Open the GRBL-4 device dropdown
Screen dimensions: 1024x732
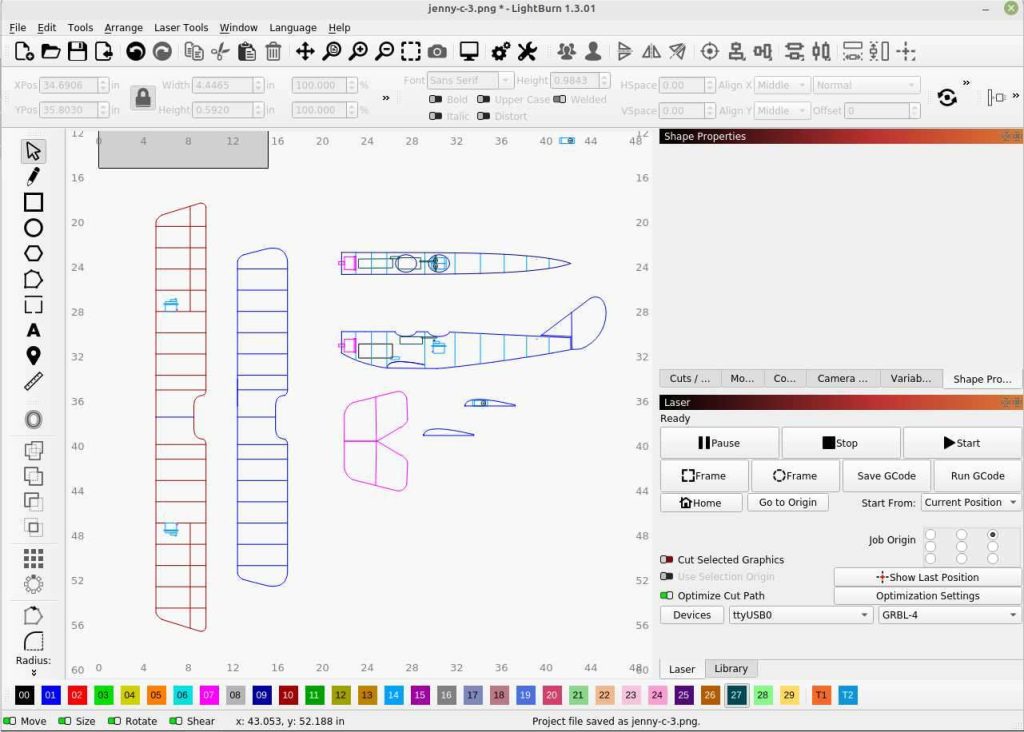point(948,615)
